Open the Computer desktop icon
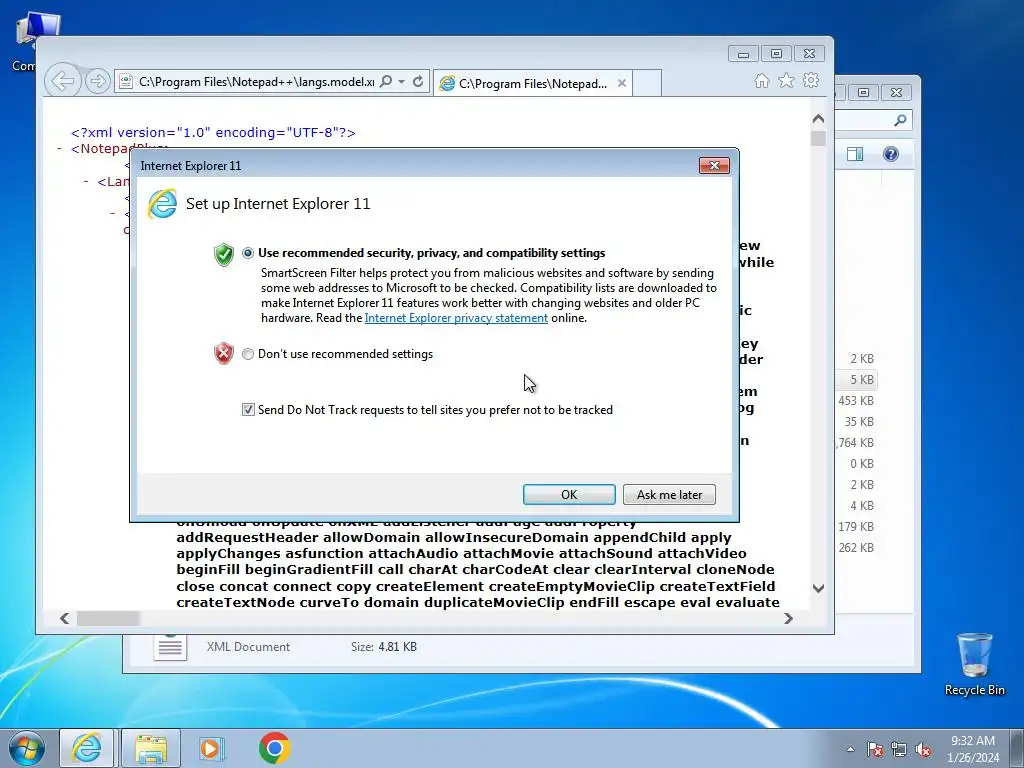1024x768 pixels. pos(29,40)
